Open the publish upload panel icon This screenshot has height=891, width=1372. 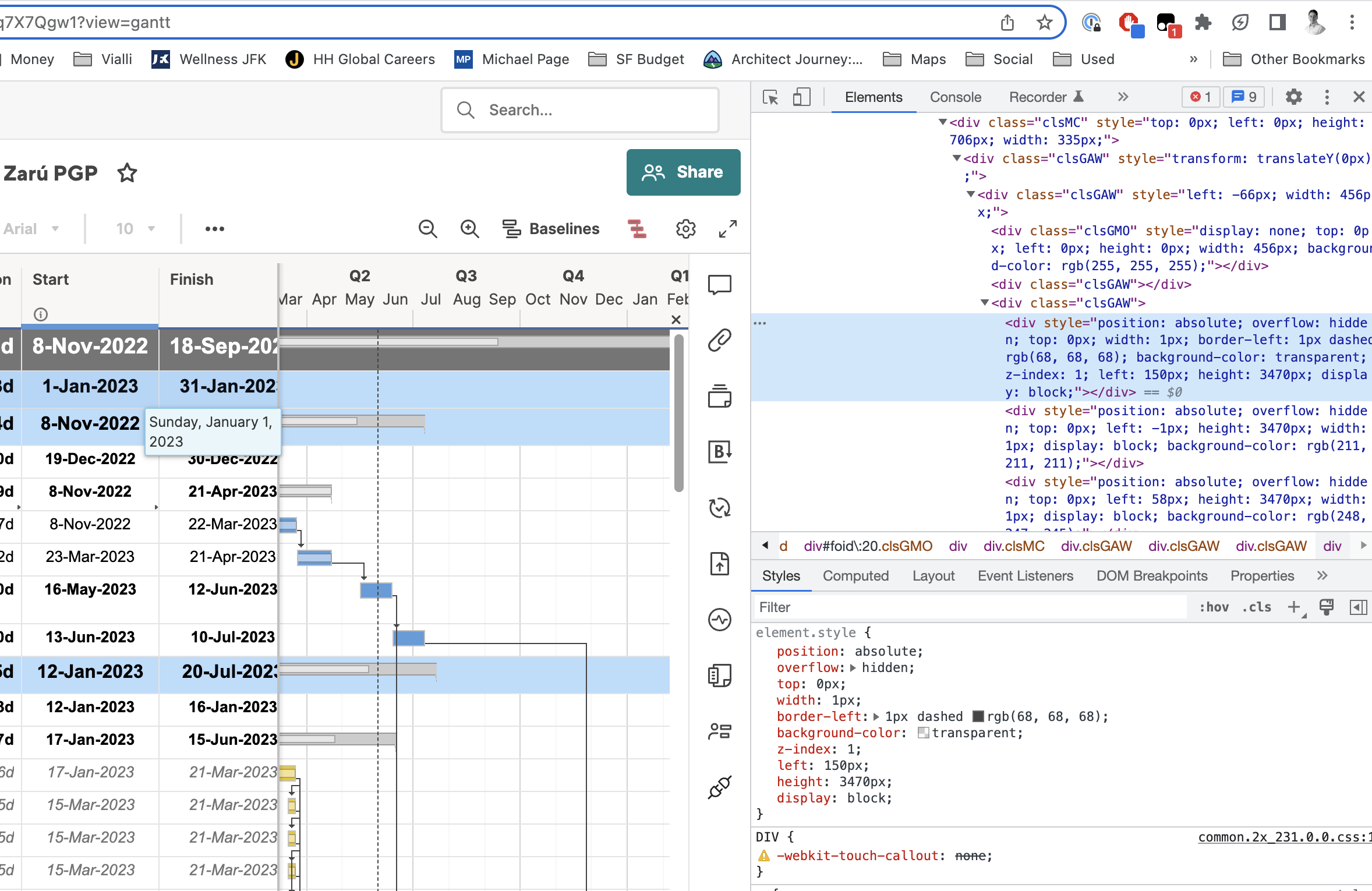click(720, 564)
